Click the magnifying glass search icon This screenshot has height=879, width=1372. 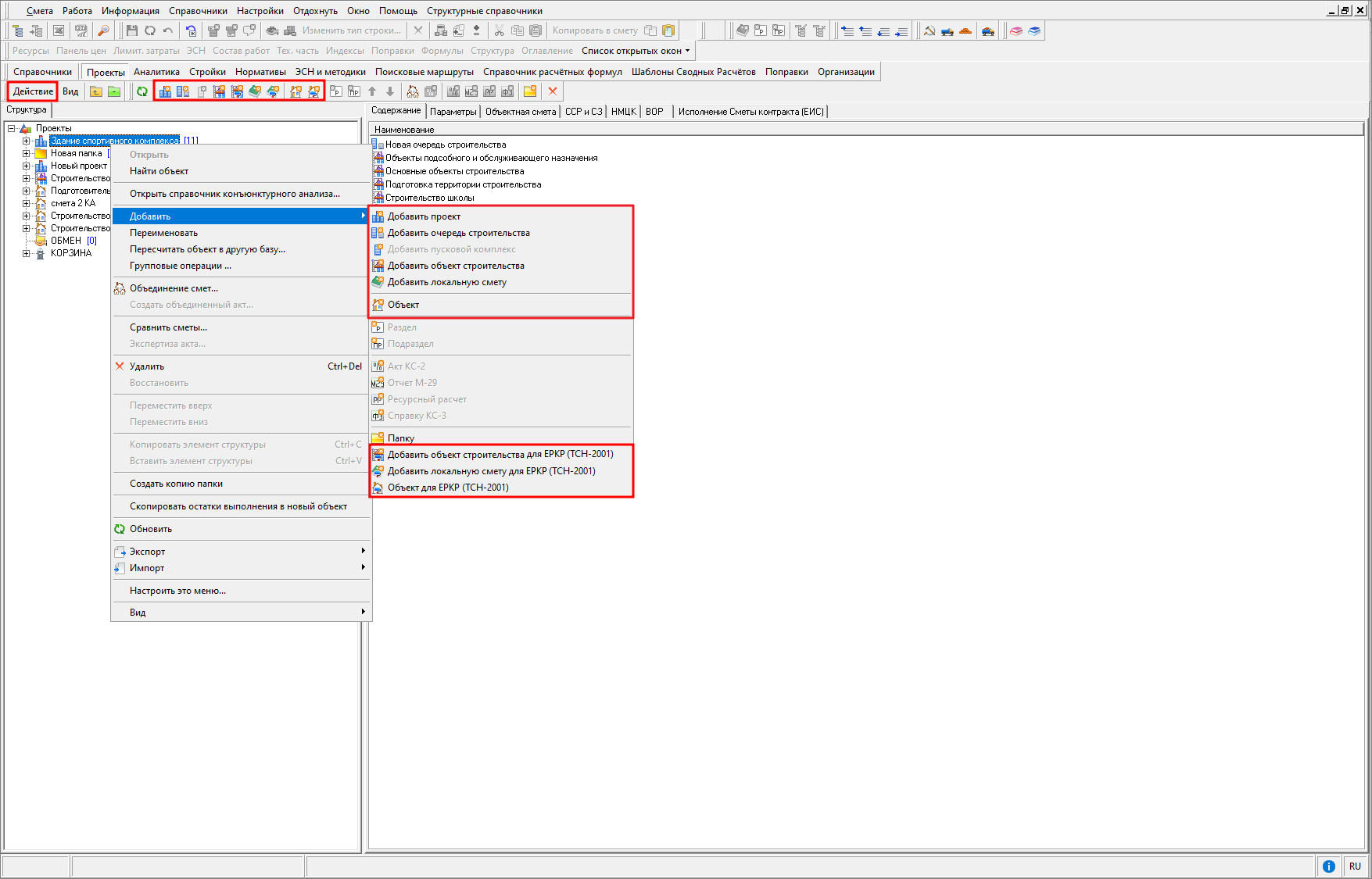tap(102, 30)
